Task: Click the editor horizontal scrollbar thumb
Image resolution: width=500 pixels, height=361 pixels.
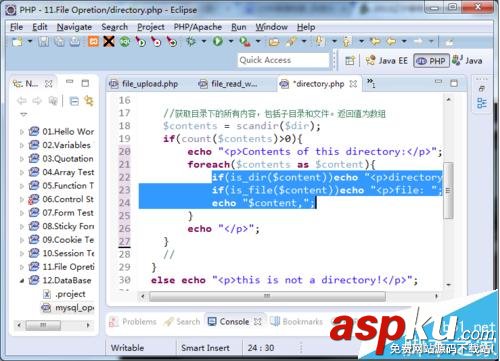Action: tap(267, 296)
